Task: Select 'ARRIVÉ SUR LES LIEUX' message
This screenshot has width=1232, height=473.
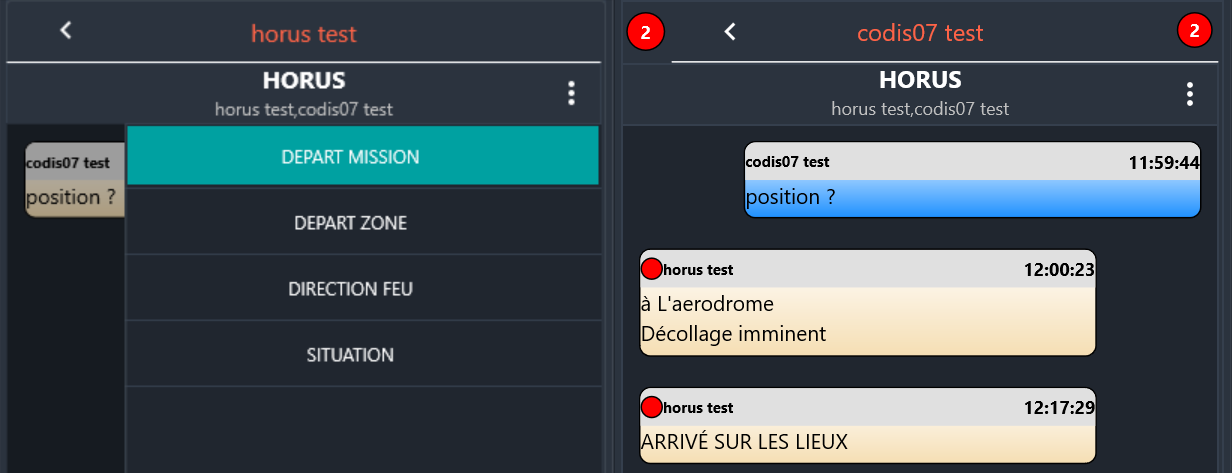Action: (x=867, y=440)
